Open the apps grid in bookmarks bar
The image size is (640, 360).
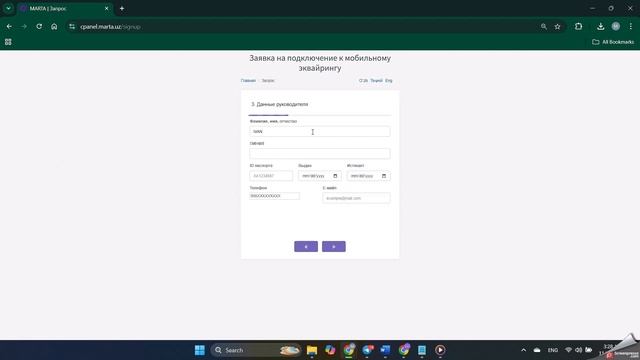8,42
